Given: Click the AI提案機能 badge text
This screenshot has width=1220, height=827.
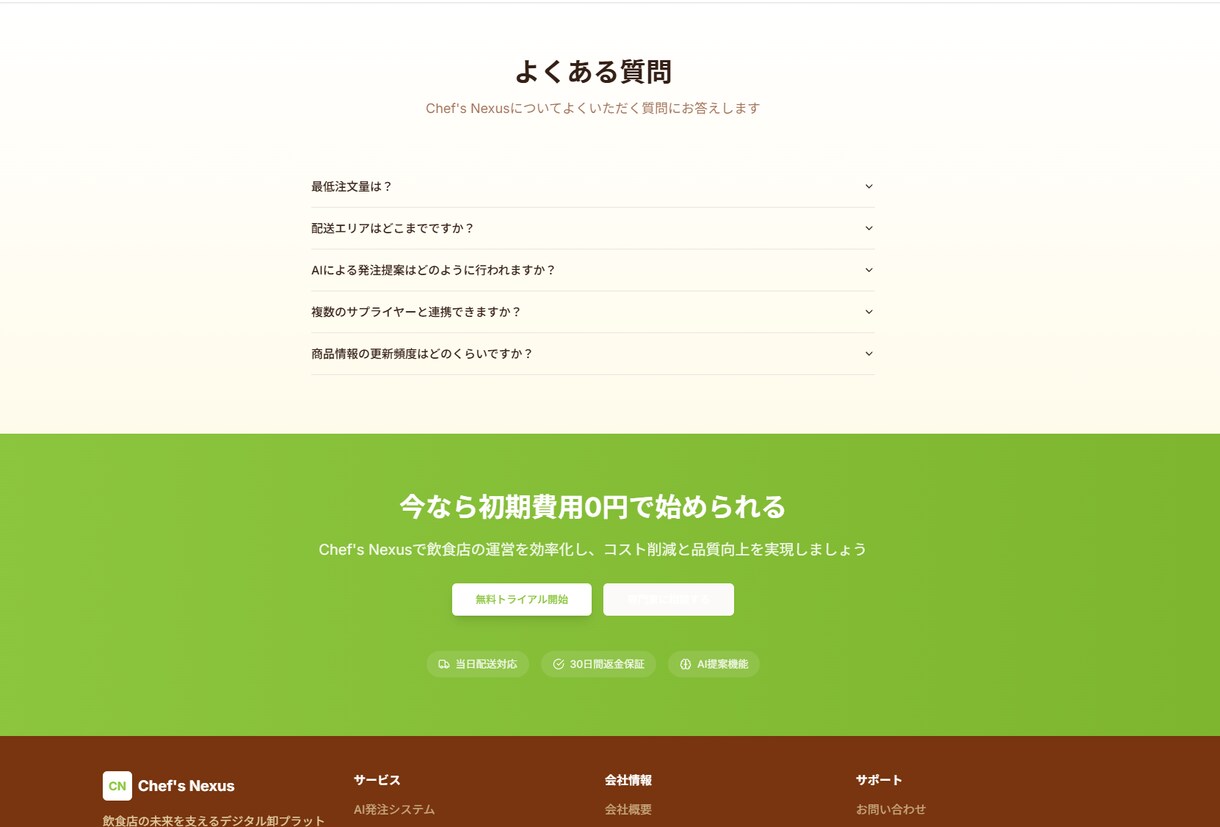Looking at the screenshot, I should point(723,664).
